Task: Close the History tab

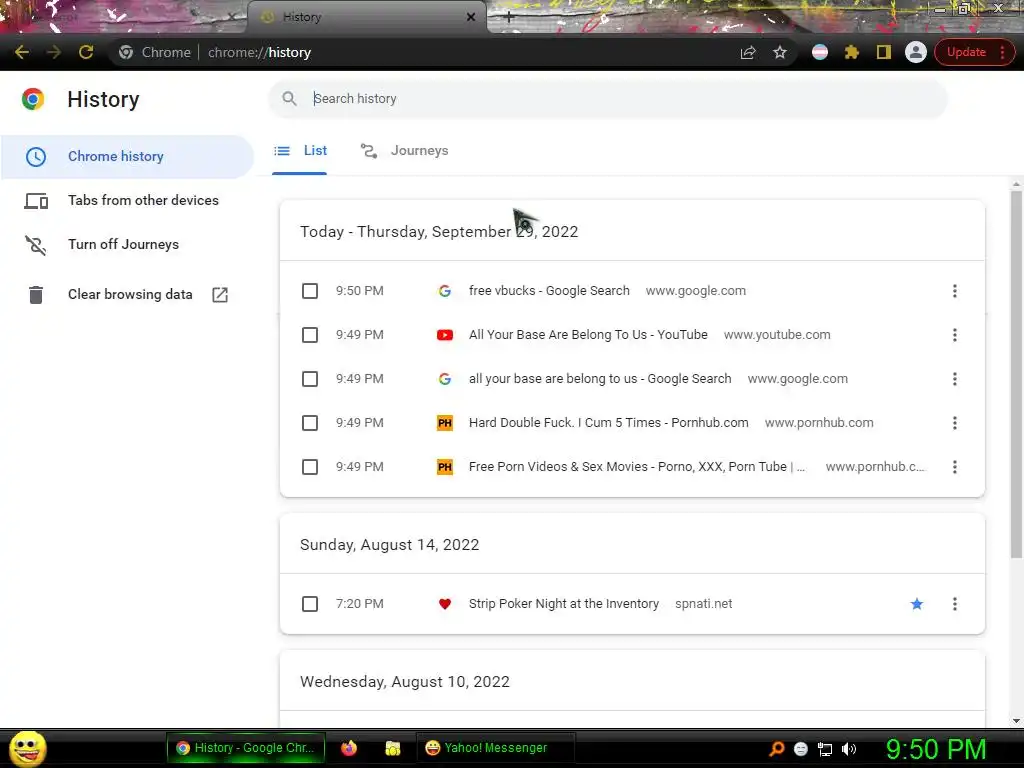Action: point(471,18)
